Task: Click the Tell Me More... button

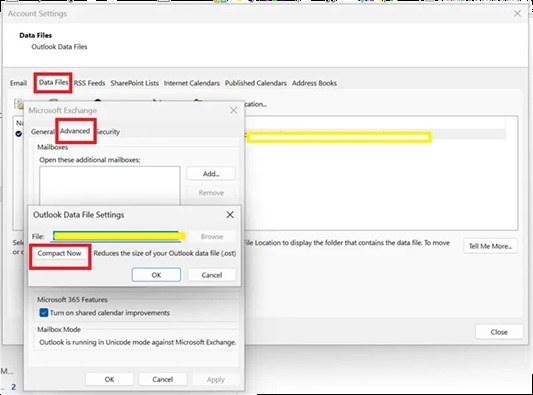Action: pos(491,246)
